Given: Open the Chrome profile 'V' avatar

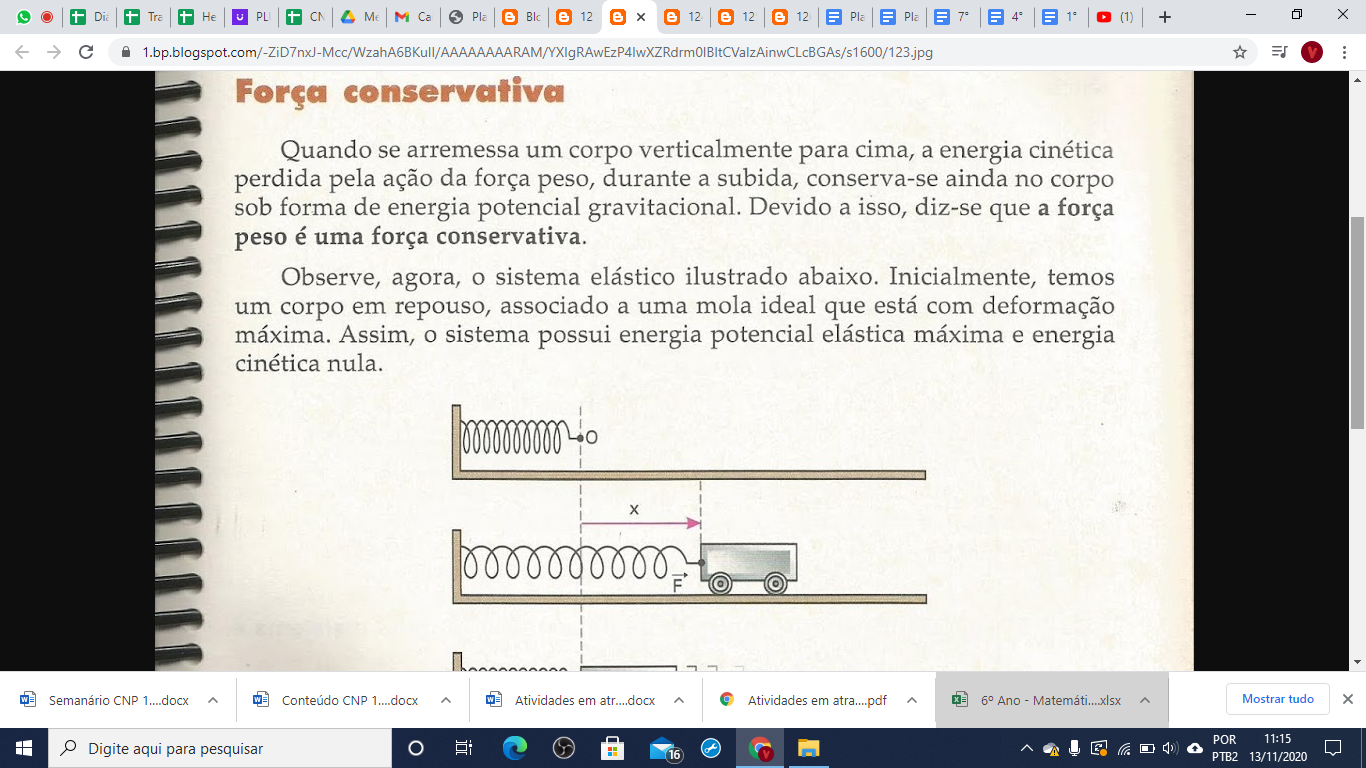Looking at the screenshot, I should (1312, 52).
